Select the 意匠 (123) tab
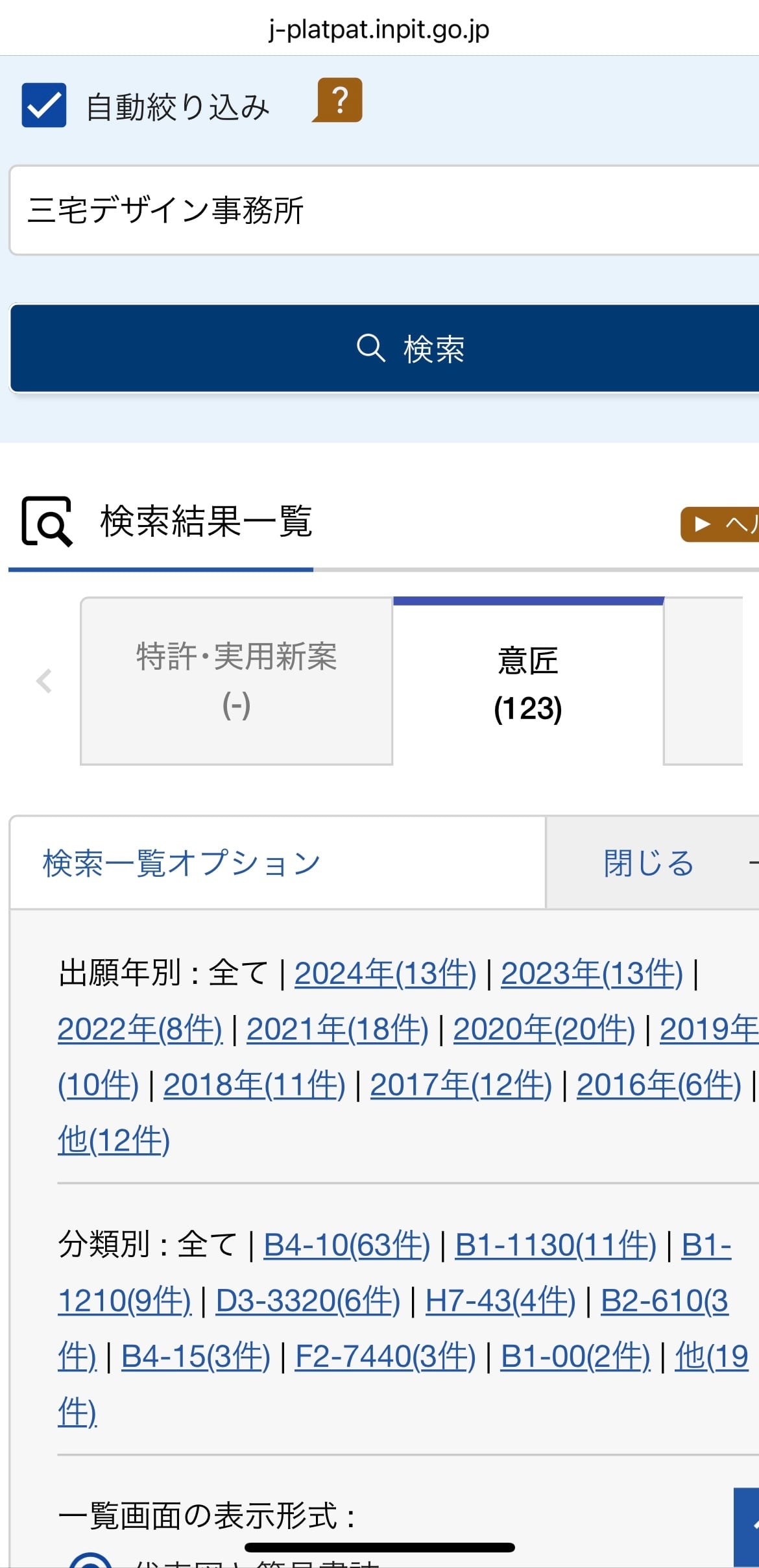 coord(528,683)
